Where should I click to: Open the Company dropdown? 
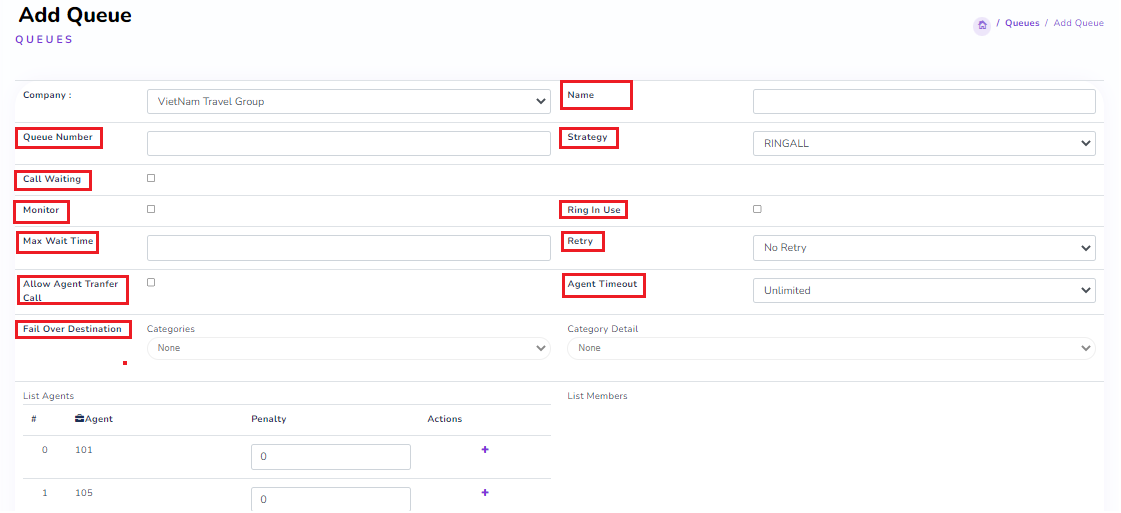(x=348, y=101)
